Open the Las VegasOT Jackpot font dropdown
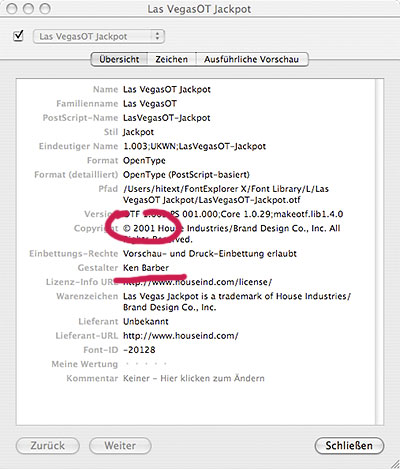 [99, 36]
